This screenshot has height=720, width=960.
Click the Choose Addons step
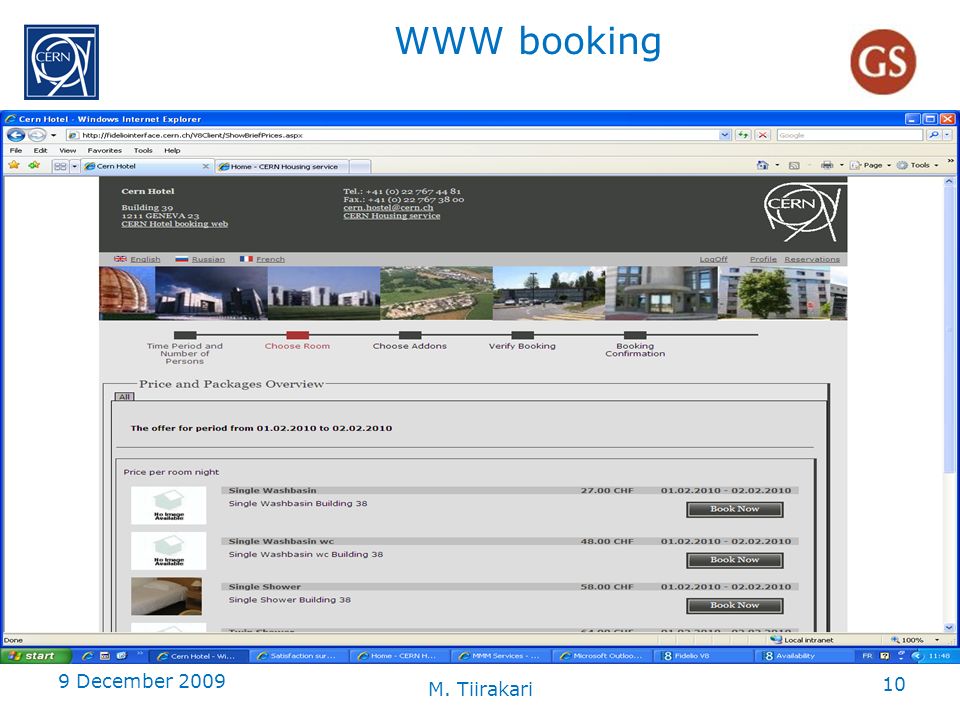pyautogui.click(x=410, y=342)
